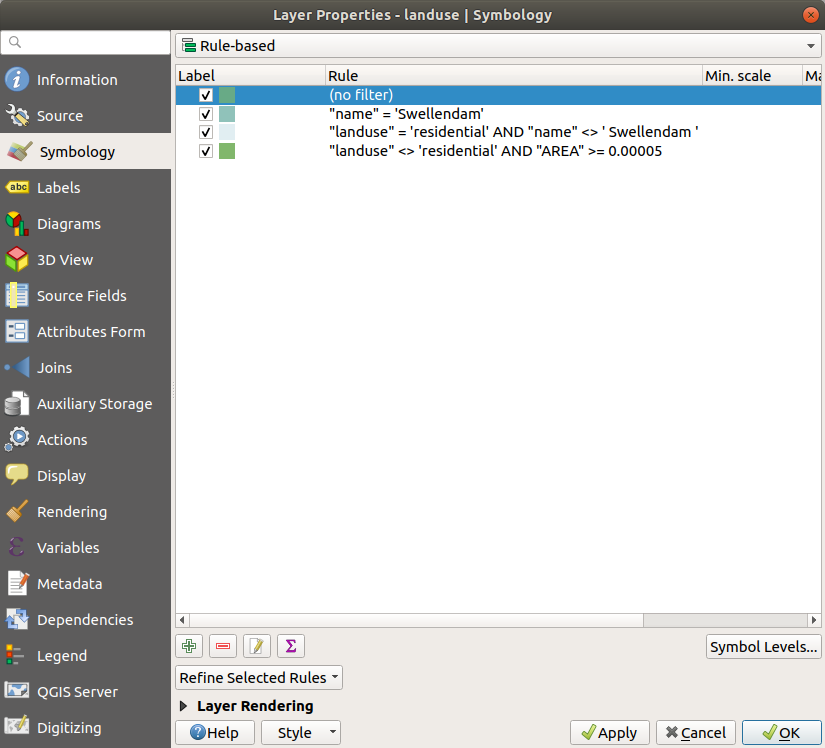Switch to the Labels tab

(x=58, y=188)
